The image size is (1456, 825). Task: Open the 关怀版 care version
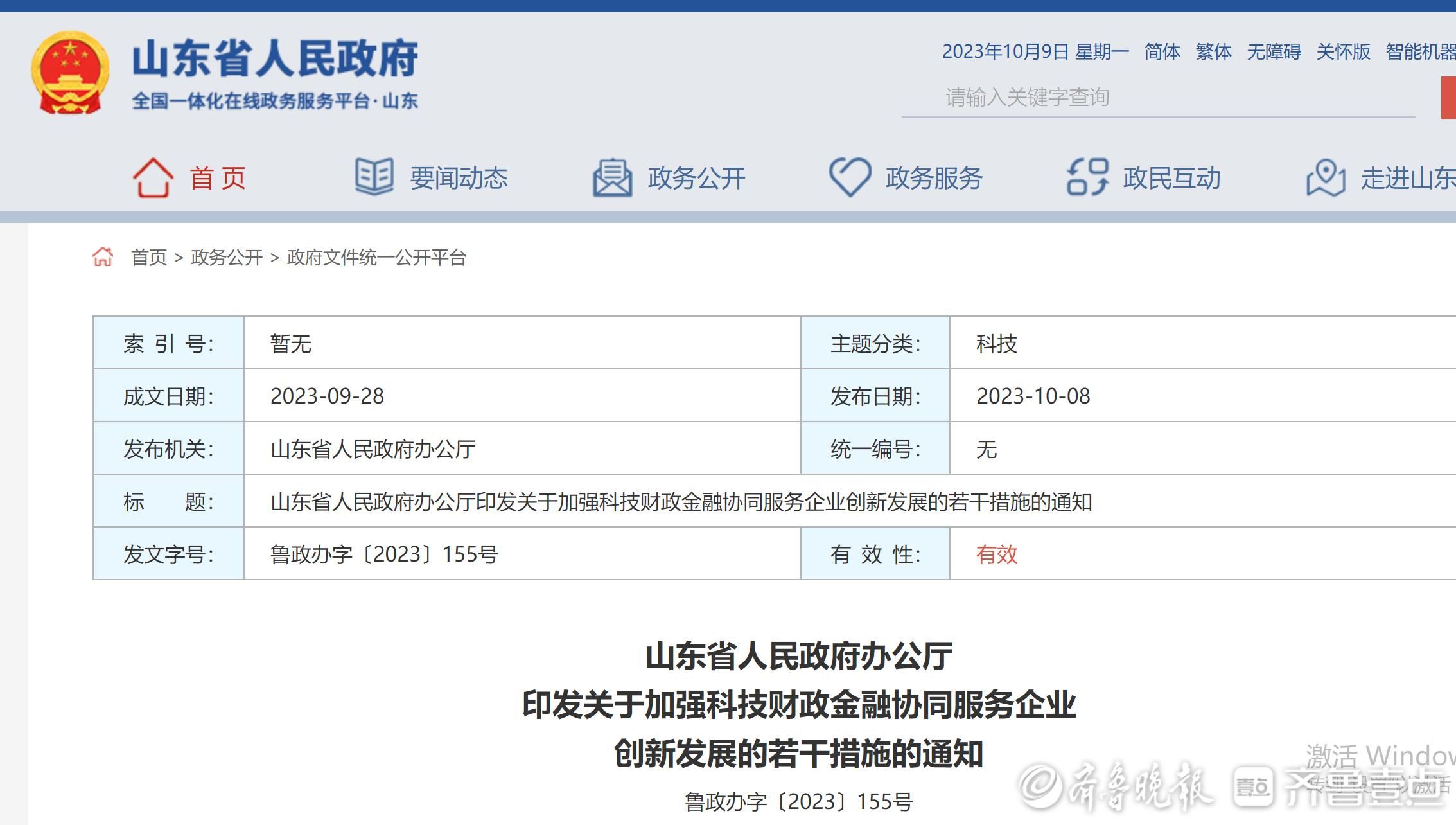tap(1343, 51)
